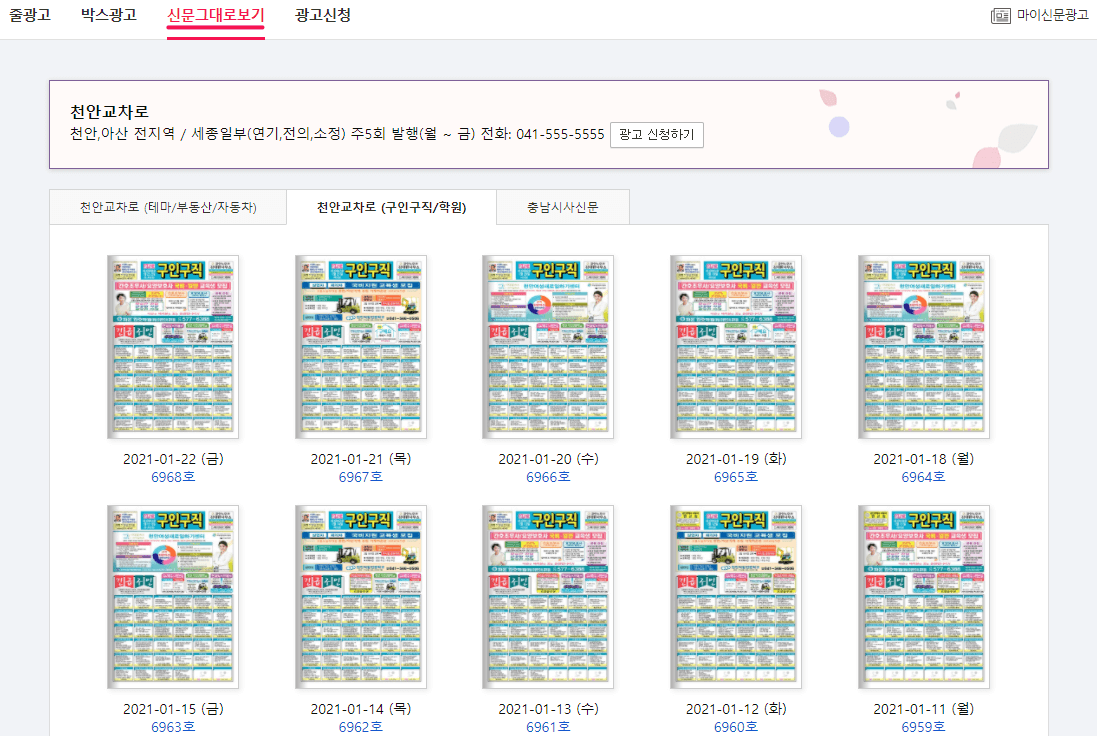Click the 6961호 issue link
The image size is (1097, 736).
548,727
